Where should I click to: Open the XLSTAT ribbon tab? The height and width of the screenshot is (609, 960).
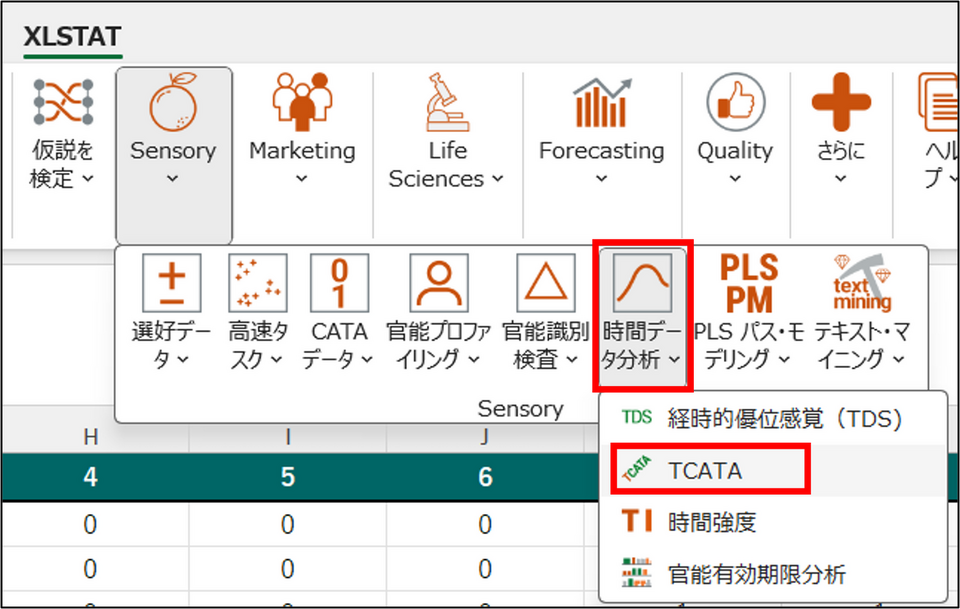click(x=72, y=37)
